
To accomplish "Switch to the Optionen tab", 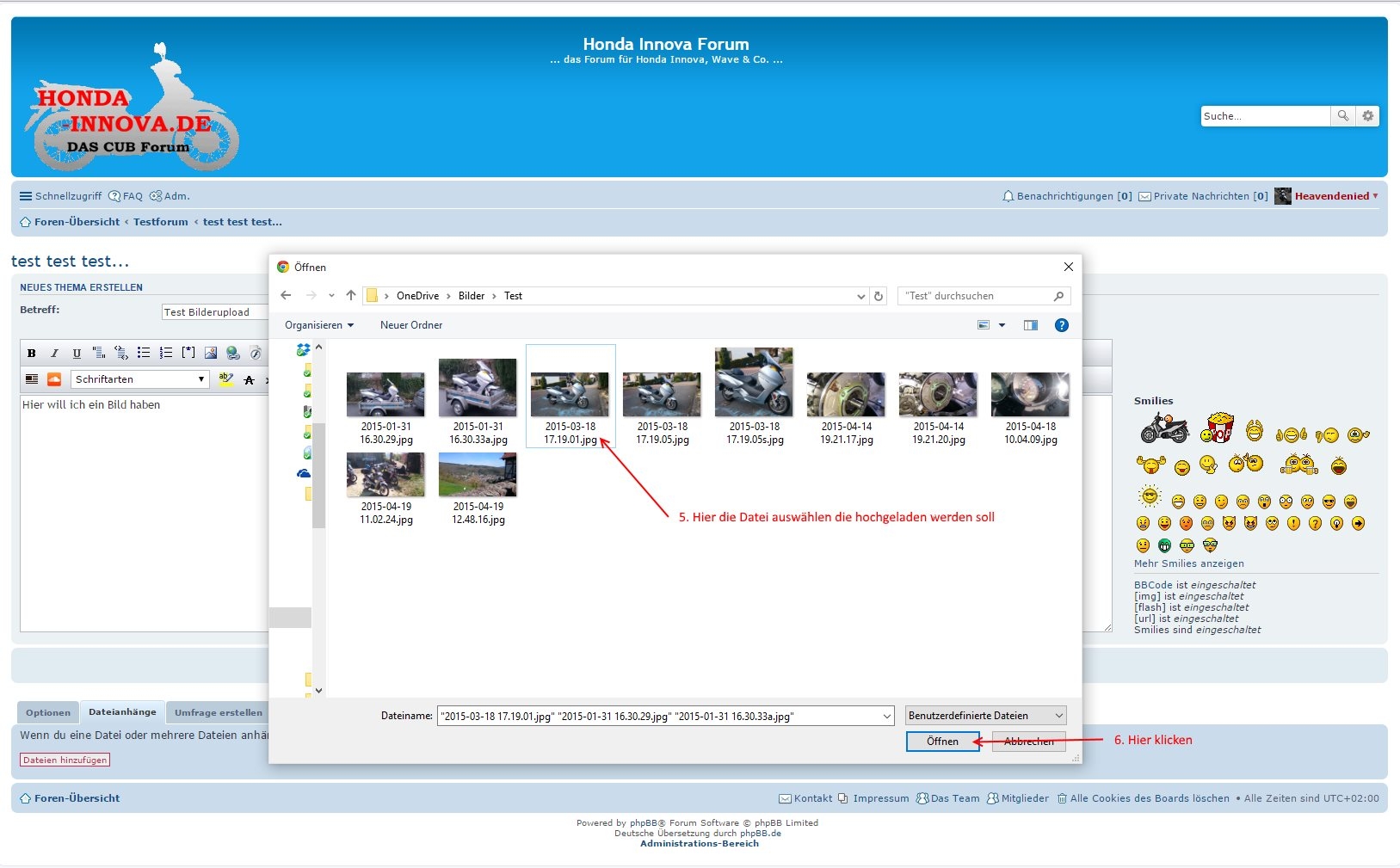I will coord(48,712).
